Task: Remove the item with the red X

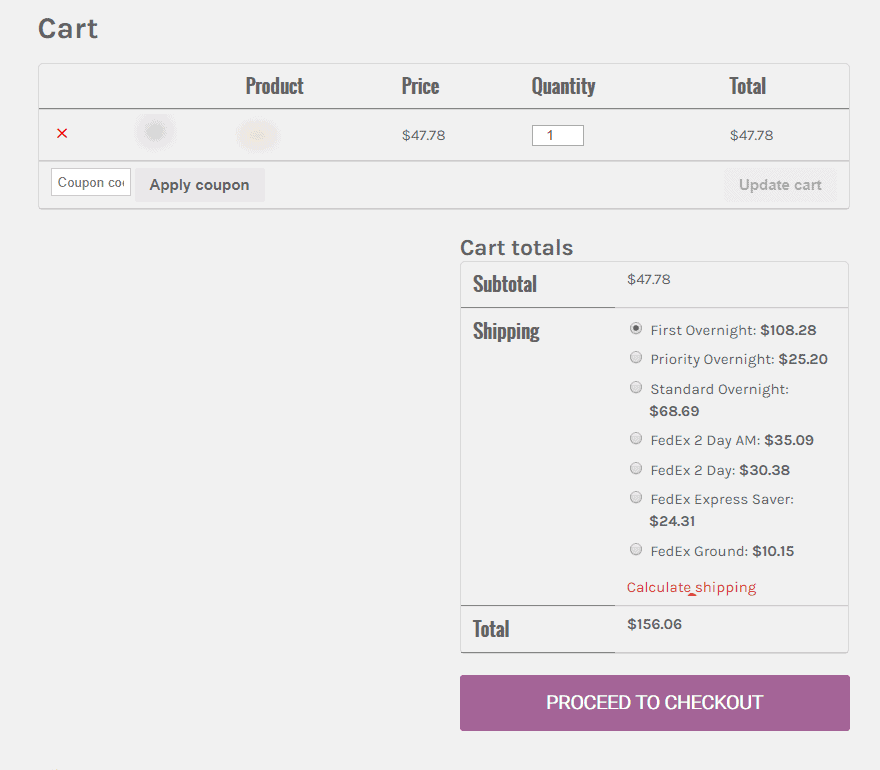Action: [62, 134]
